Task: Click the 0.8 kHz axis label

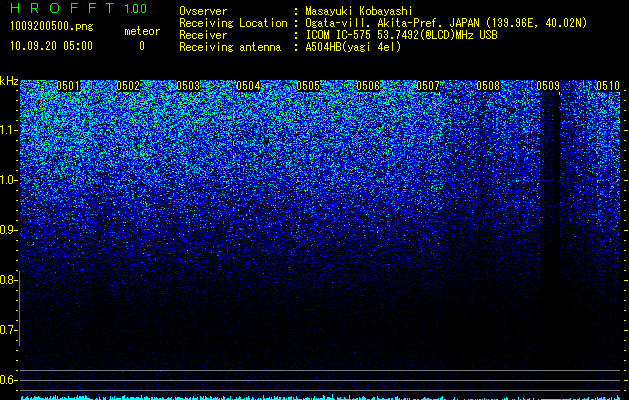Action: click(8, 280)
